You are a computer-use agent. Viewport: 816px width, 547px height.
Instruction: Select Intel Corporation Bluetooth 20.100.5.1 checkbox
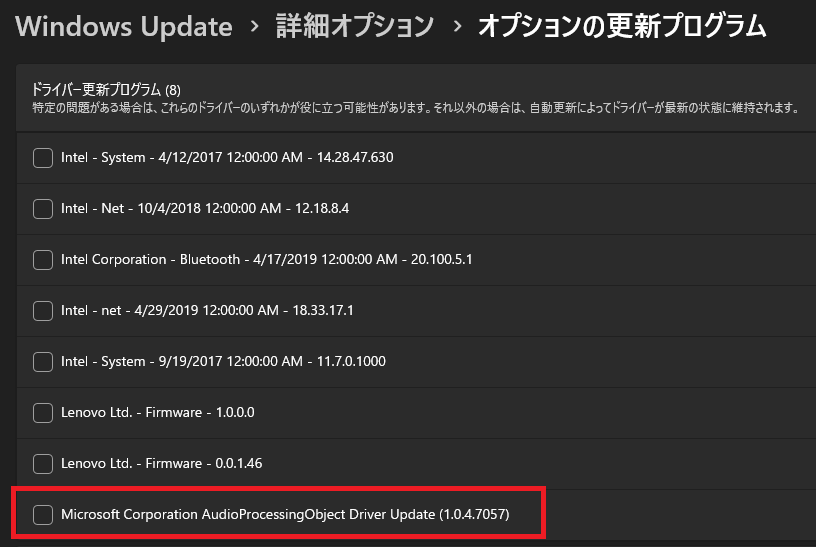point(43,260)
